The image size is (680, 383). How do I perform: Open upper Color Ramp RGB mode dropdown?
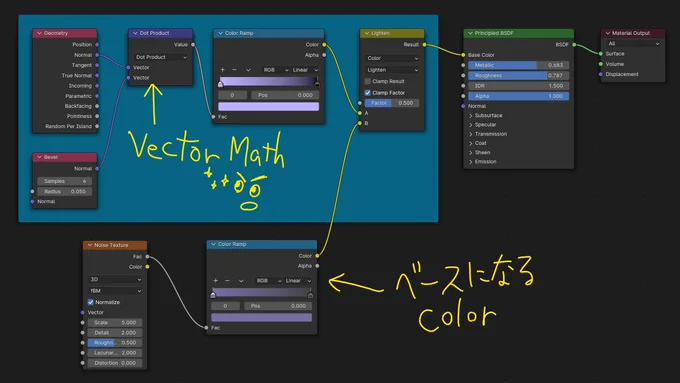tap(275, 70)
